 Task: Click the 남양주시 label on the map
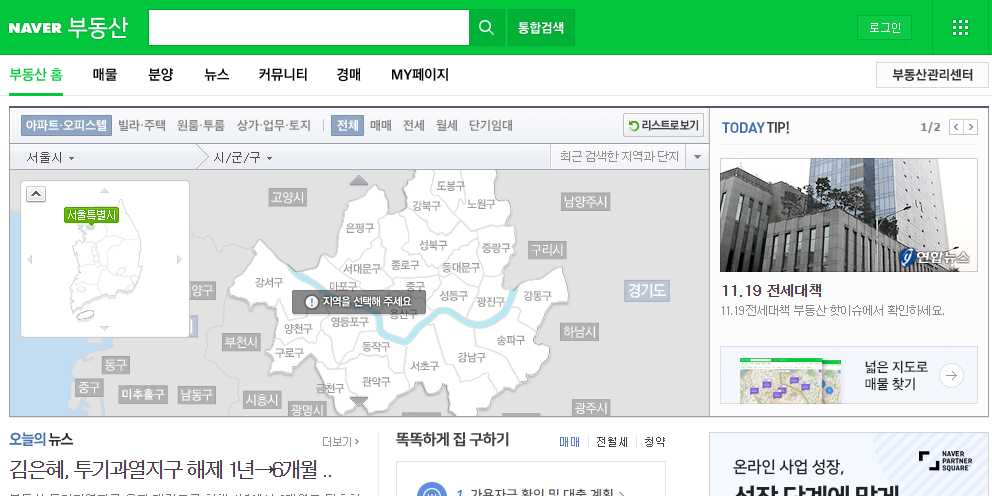(585, 202)
